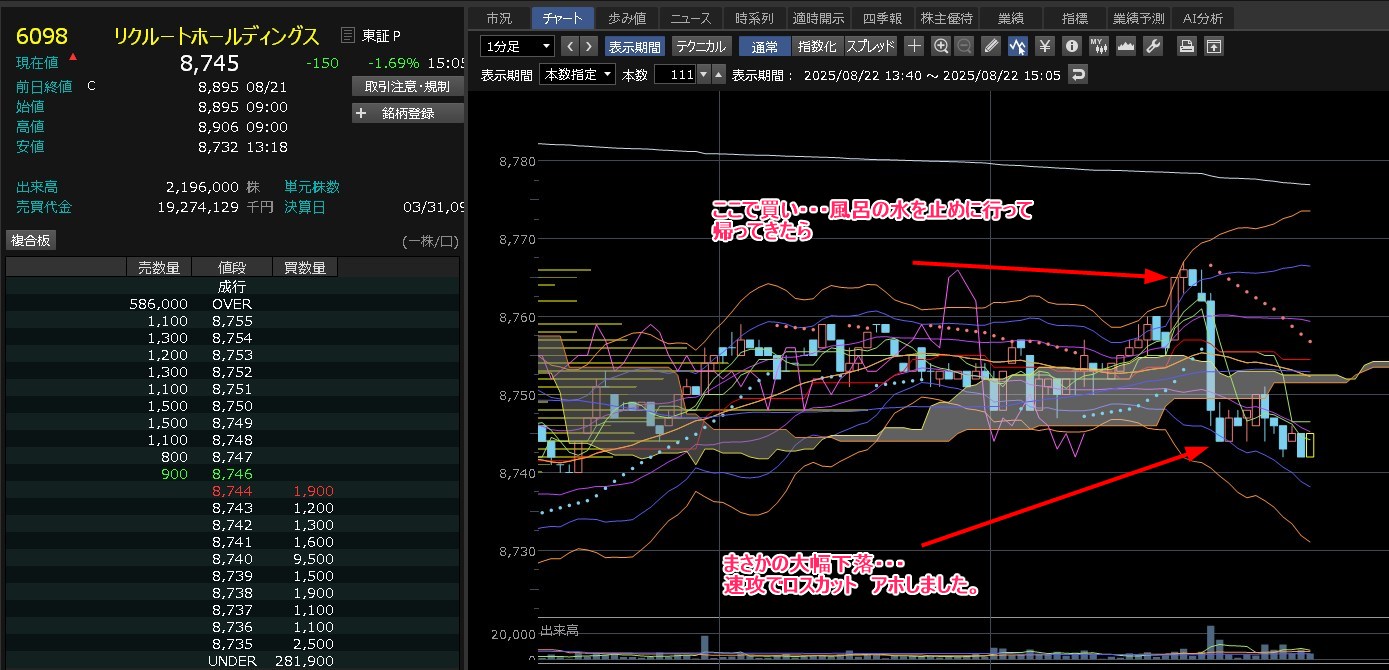This screenshot has width=1389, height=670.
Task: Click the yen price display icon
Action: (1045, 46)
